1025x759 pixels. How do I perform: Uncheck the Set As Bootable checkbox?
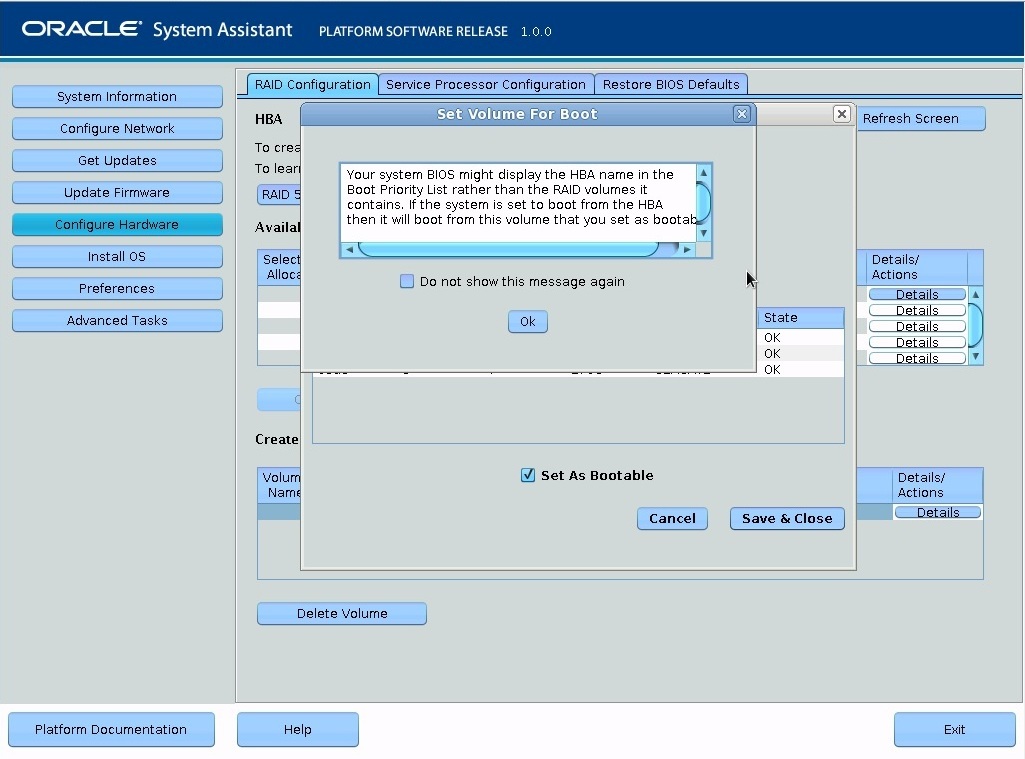(528, 475)
